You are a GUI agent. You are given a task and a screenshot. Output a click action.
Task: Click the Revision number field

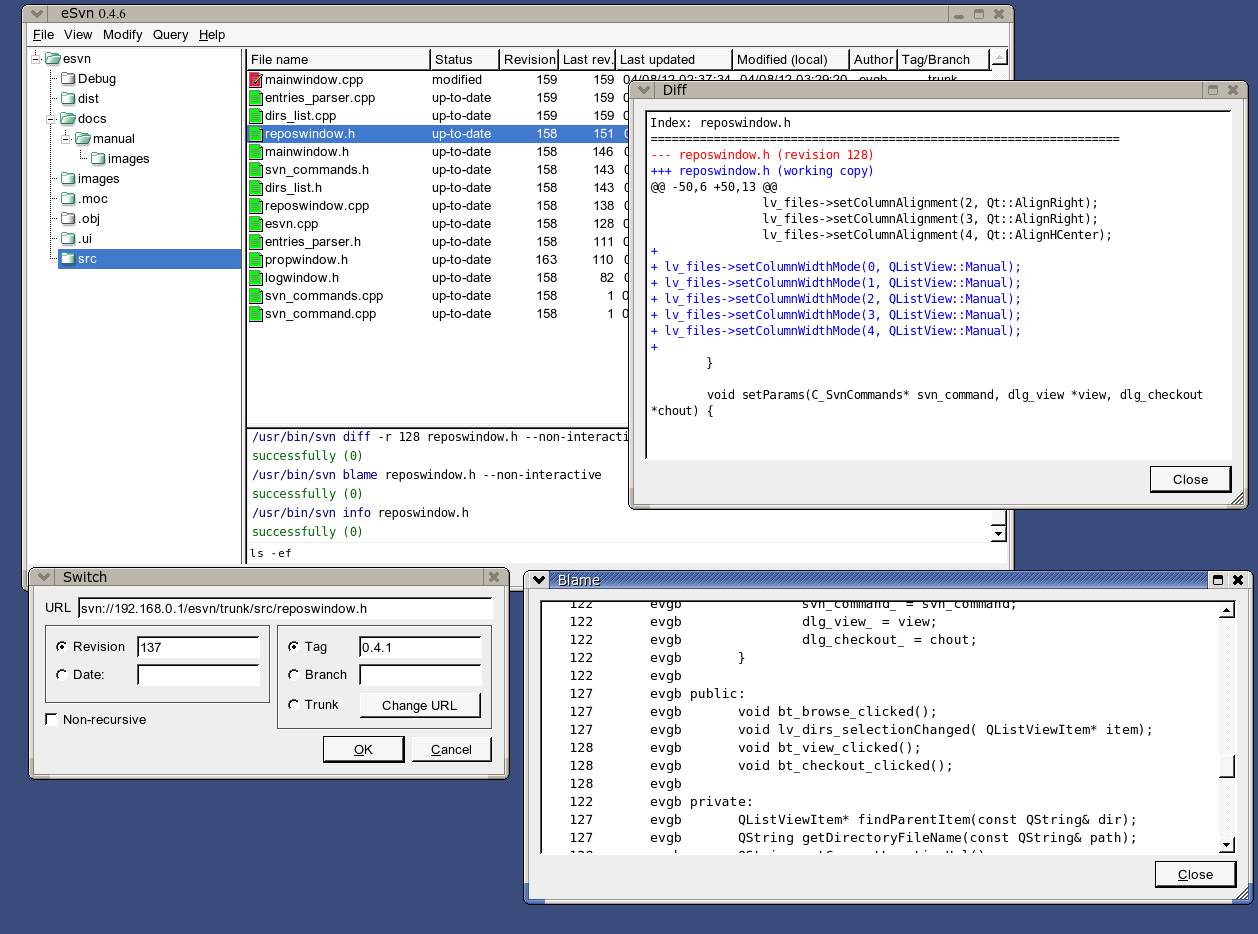(x=198, y=647)
